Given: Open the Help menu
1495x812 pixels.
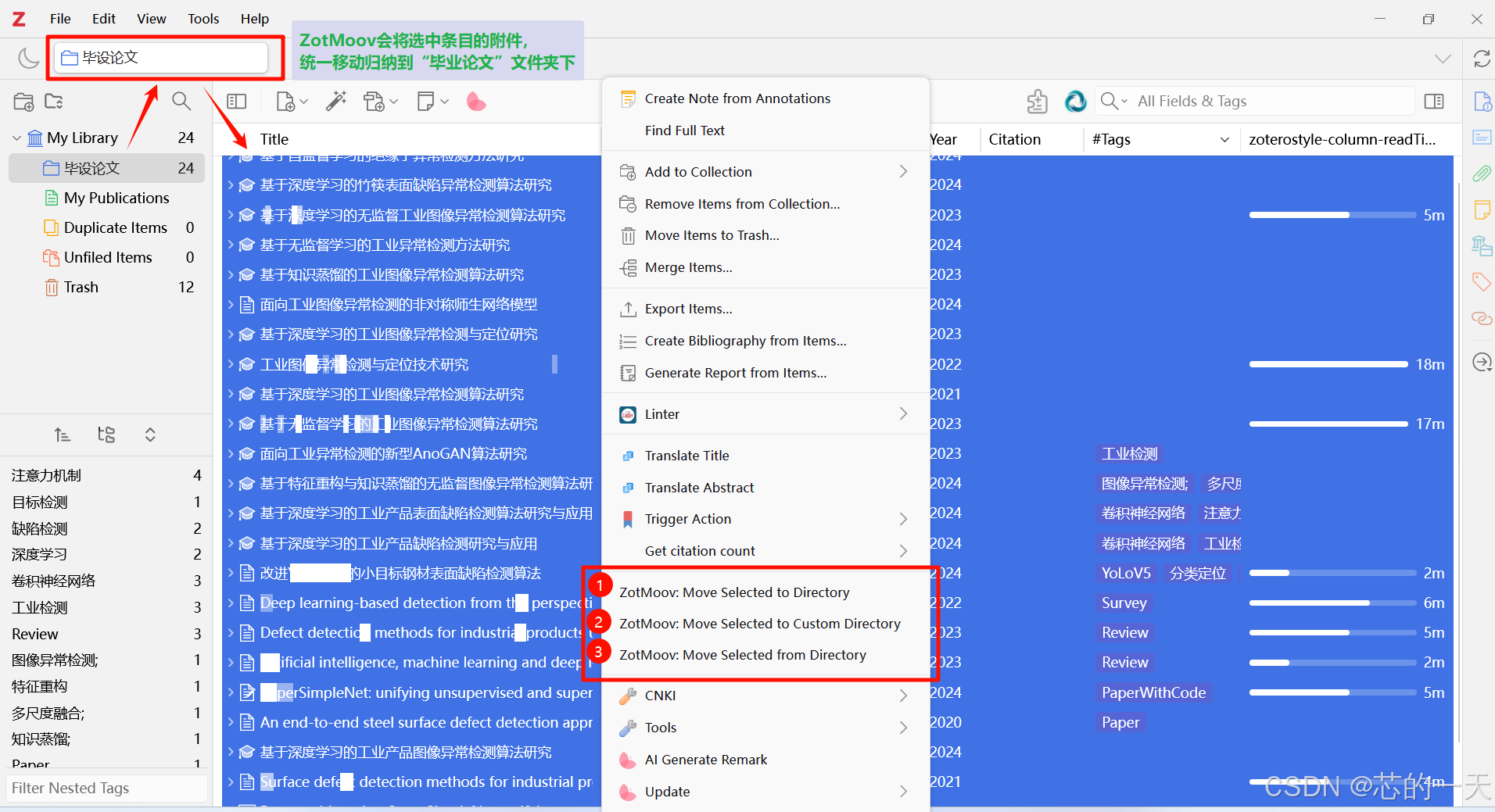Looking at the screenshot, I should [x=254, y=19].
